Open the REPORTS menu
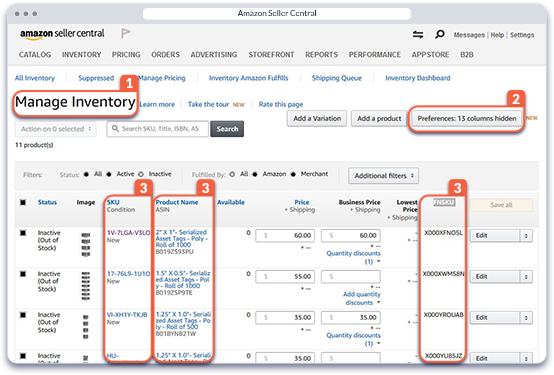 [322, 55]
